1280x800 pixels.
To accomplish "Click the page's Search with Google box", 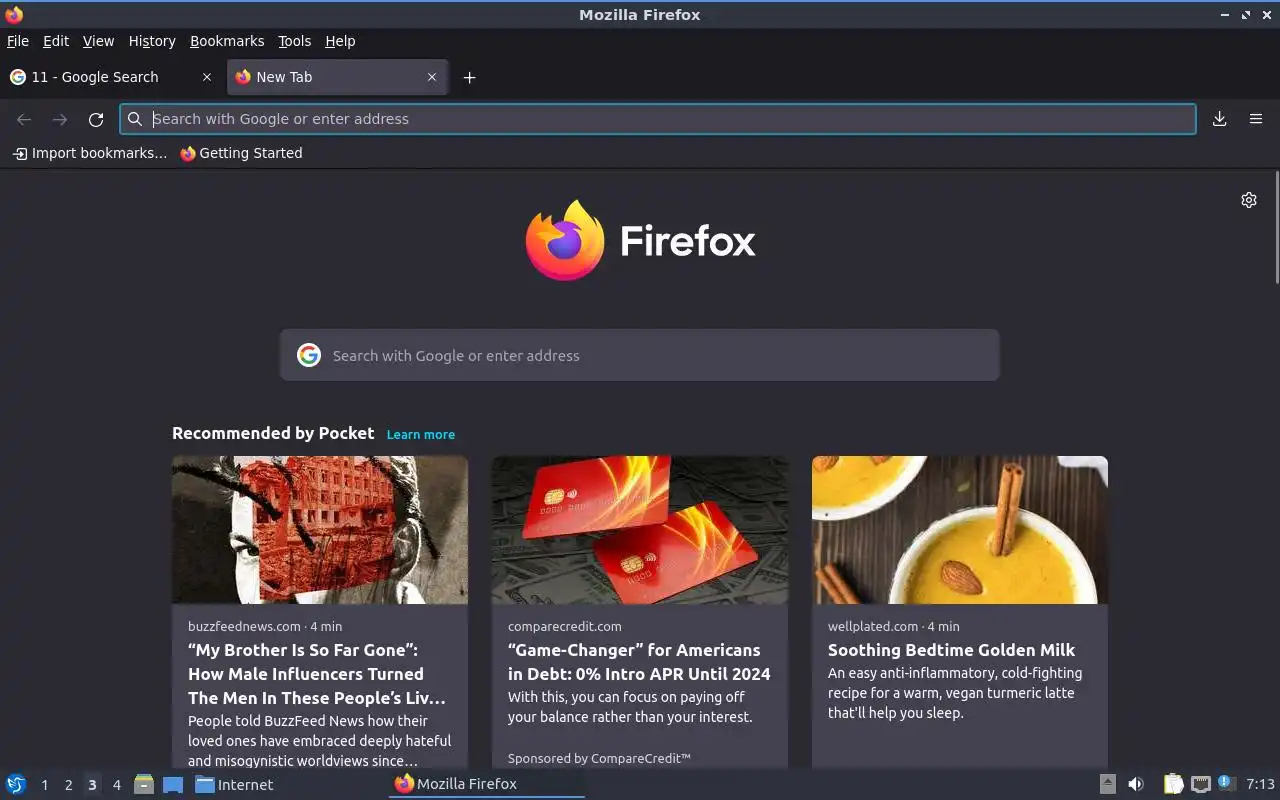I will pos(640,355).
